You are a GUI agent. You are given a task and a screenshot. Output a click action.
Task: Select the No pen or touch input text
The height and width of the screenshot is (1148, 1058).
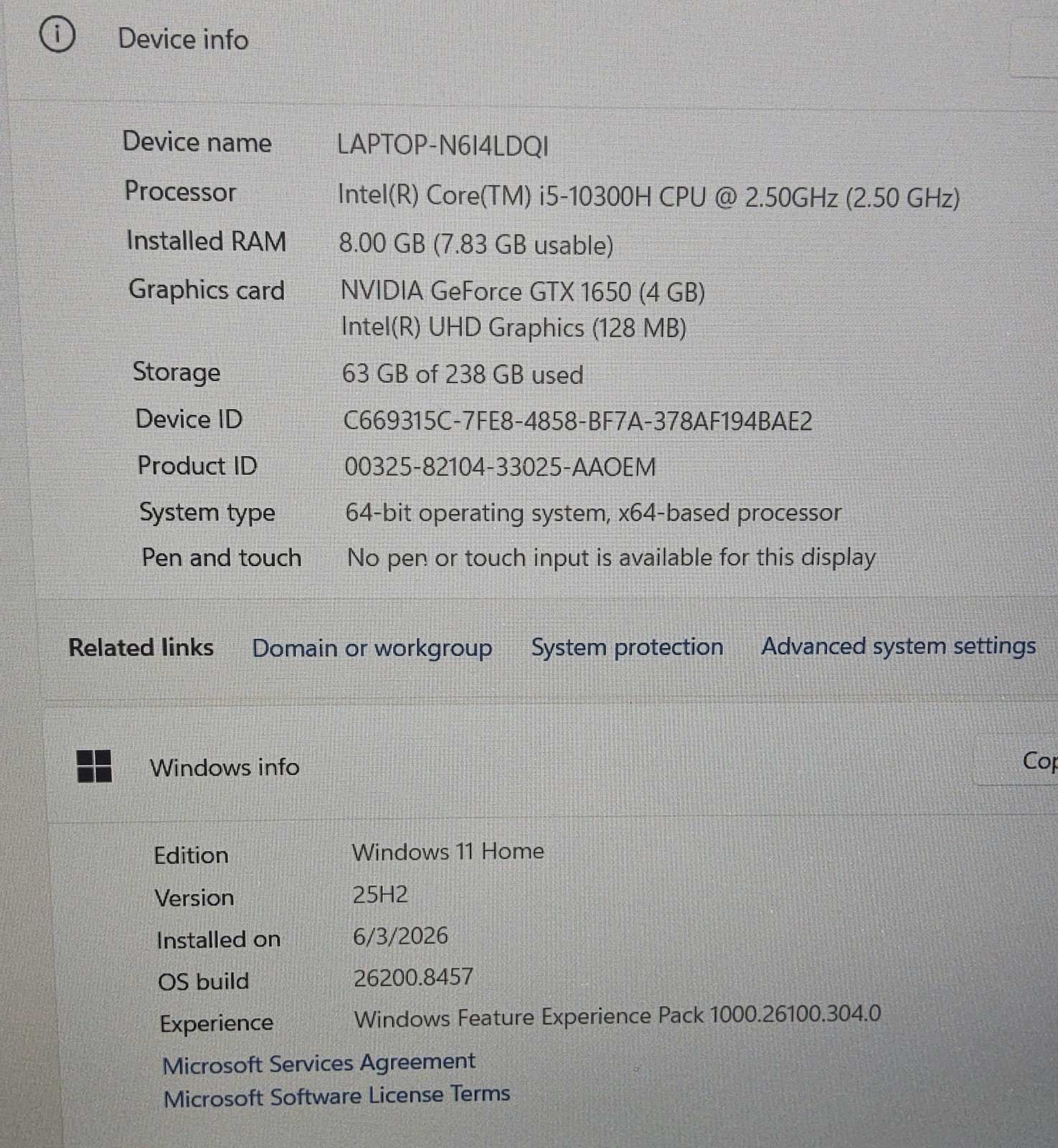pyautogui.click(x=611, y=557)
